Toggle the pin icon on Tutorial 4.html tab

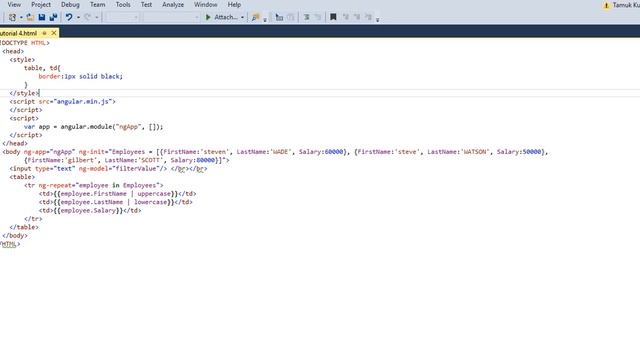tap(44, 33)
